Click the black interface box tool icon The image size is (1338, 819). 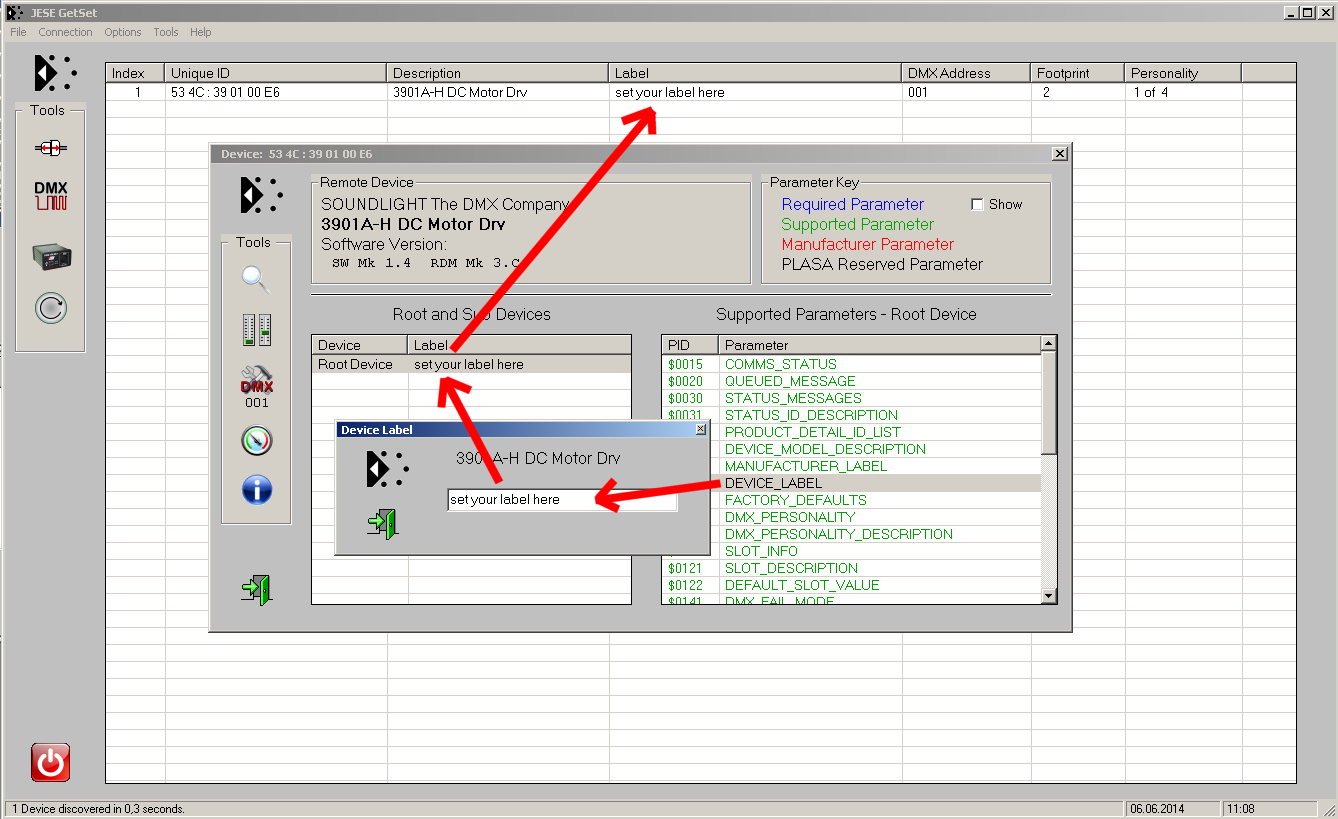(50, 256)
